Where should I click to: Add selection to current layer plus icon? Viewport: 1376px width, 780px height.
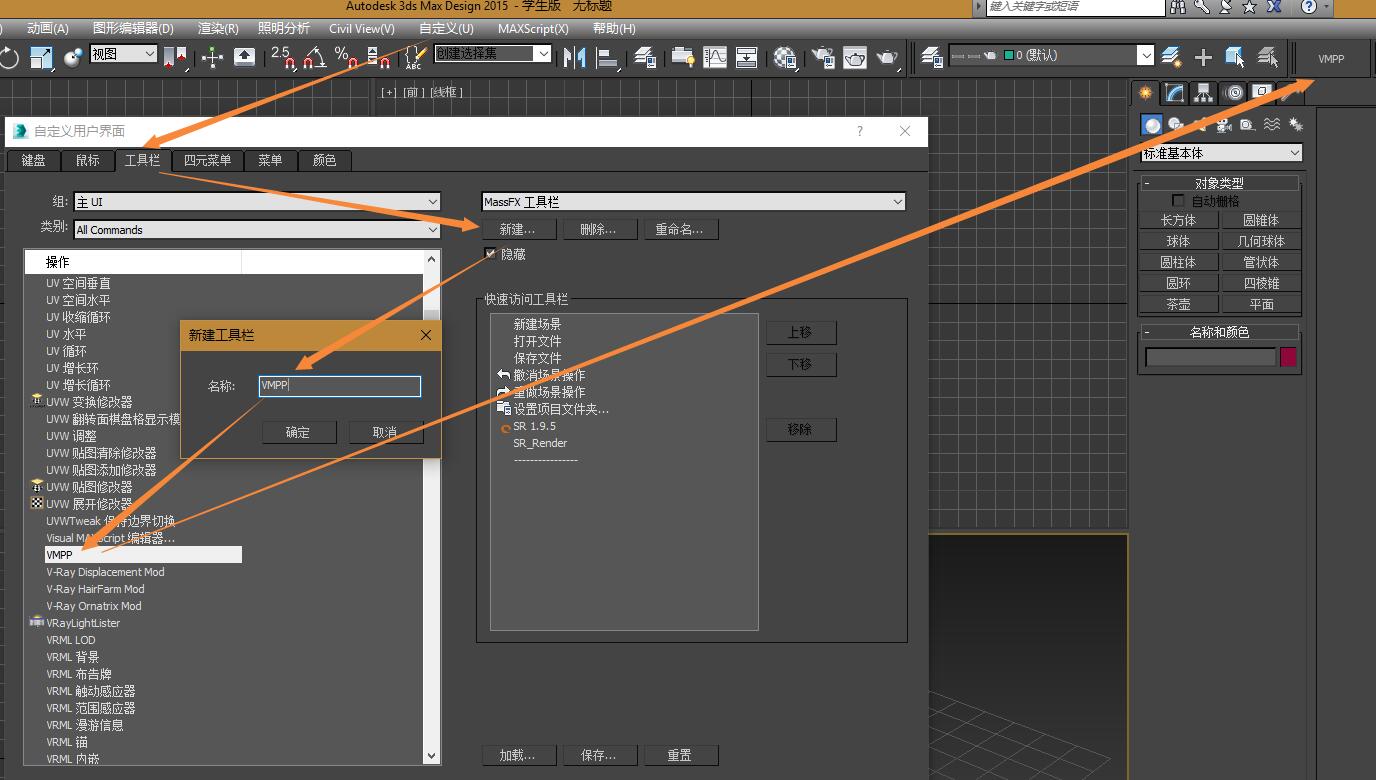click(x=1203, y=57)
